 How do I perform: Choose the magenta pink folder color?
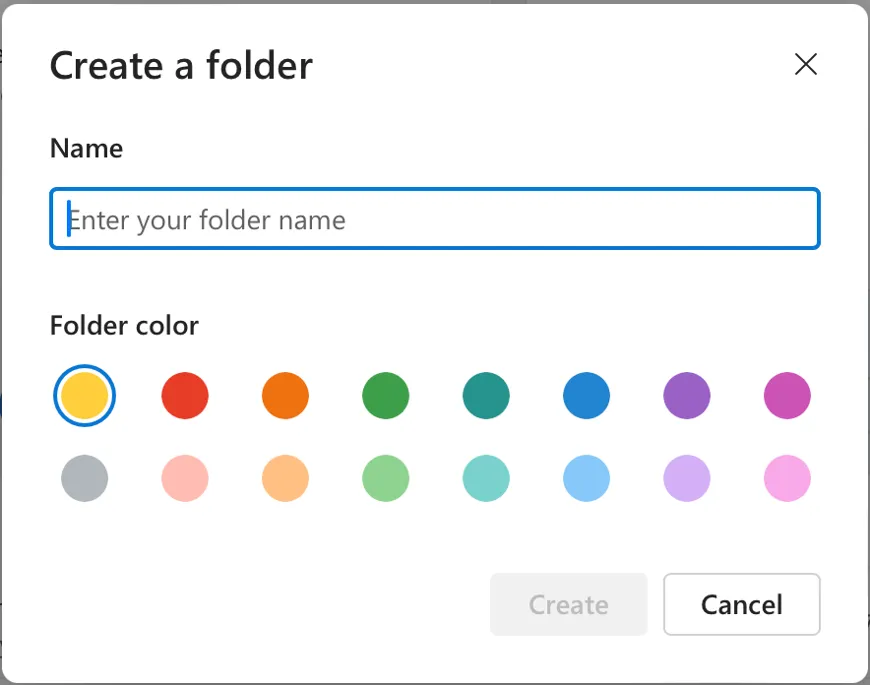[x=787, y=396]
